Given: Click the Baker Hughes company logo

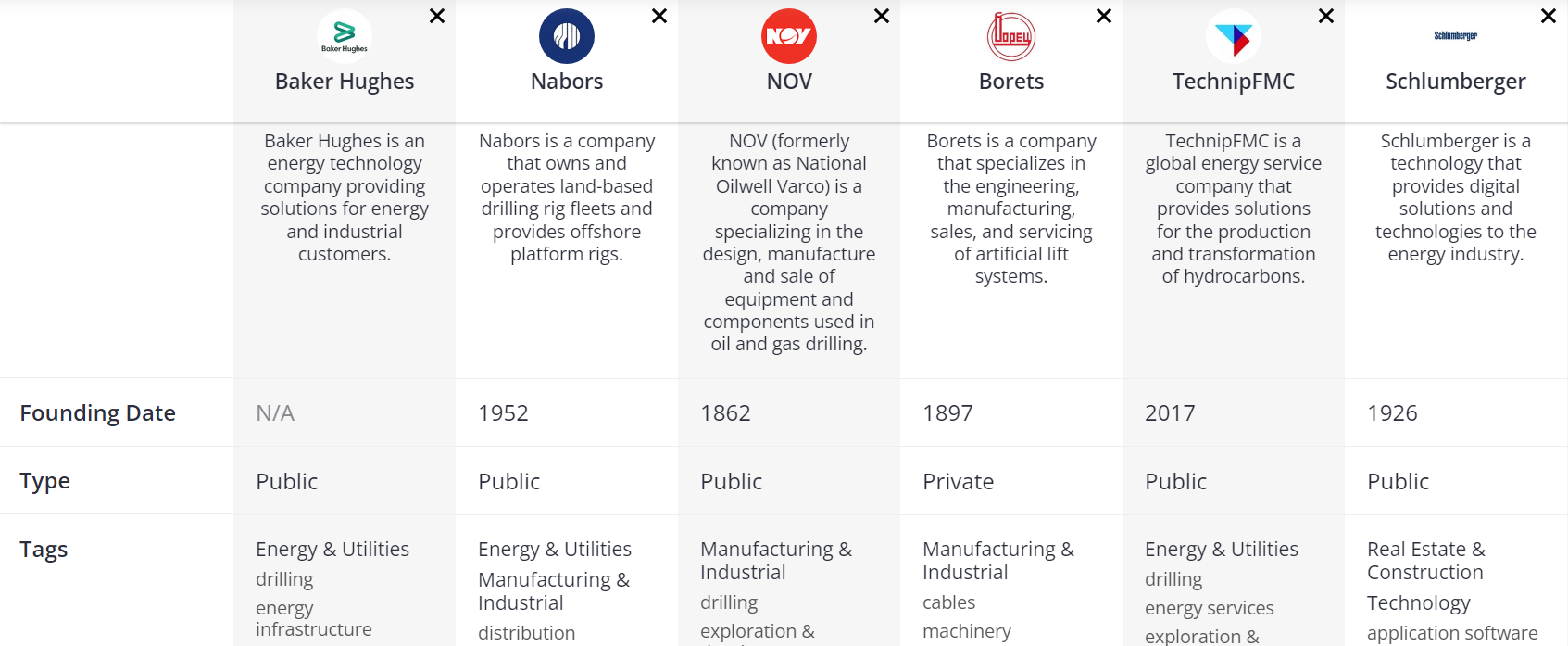Looking at the screenshot, I should coord(345,36).
